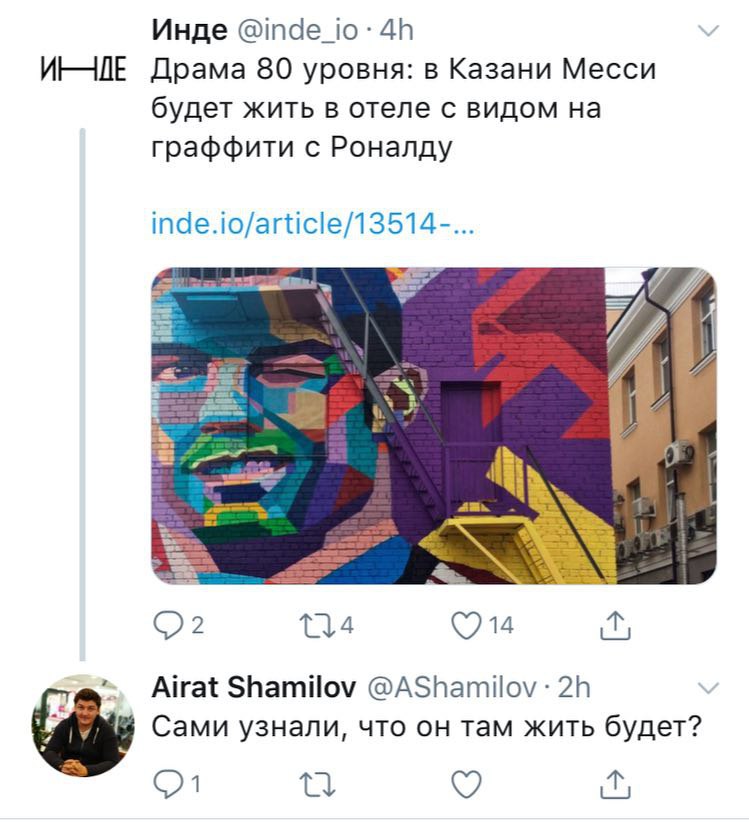The image size is (749, 822).
Task: Expand options chevron on Инде tweet
Action: click(x=709, y=31)
